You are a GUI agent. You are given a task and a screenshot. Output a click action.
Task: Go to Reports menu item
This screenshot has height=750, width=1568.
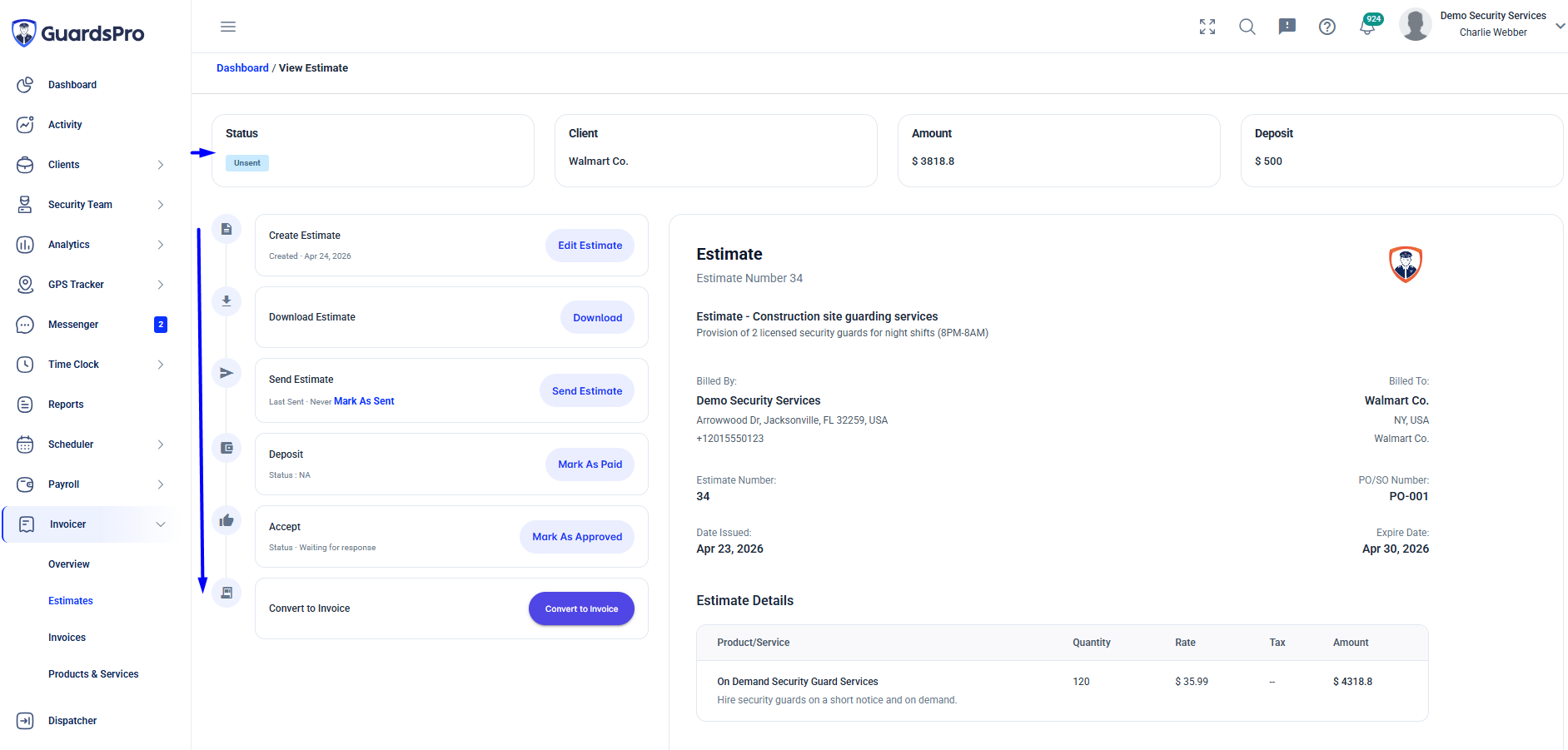66,405
